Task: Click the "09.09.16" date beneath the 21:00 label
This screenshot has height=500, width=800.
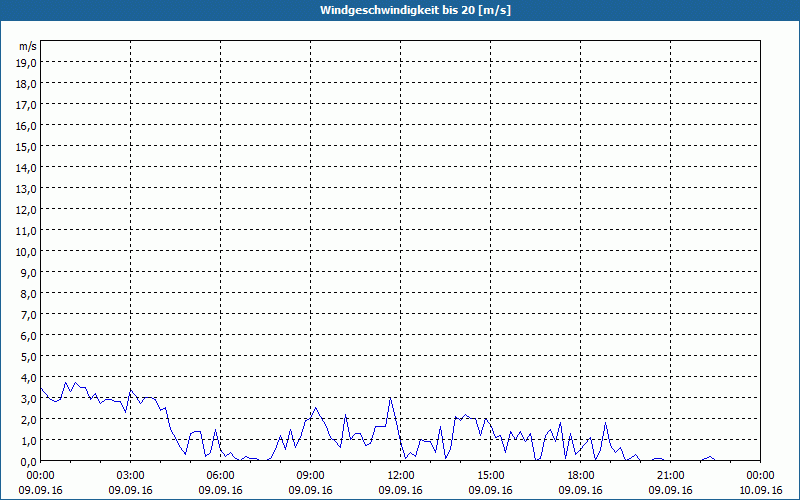Action: pos(670,490)
